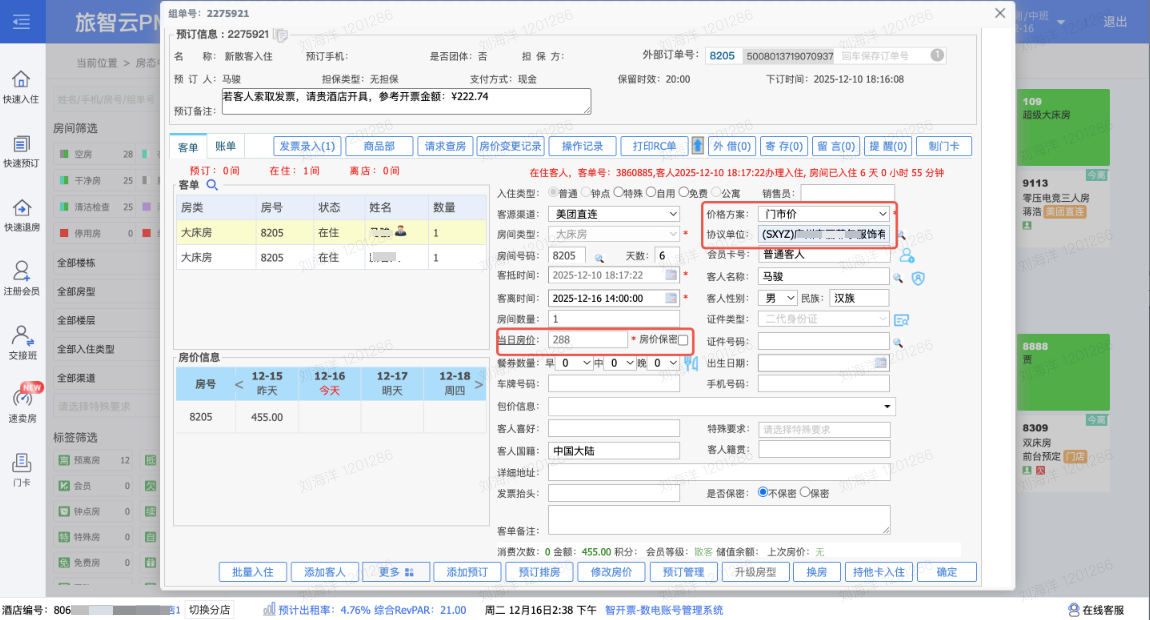Click the blue up-arrow icon beside 打印RC单

[698, 146]
